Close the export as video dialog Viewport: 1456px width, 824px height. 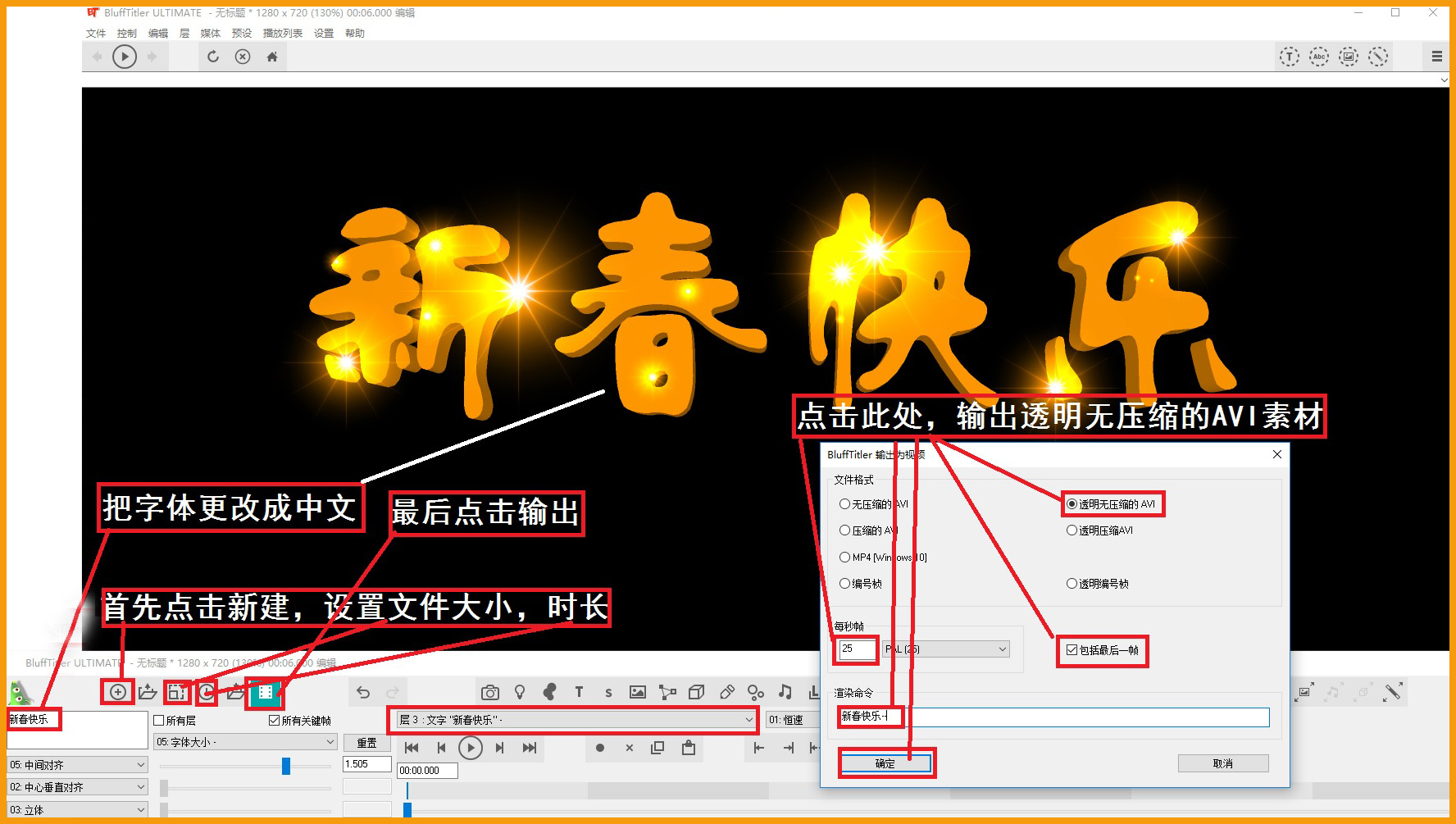[1276, 454]
